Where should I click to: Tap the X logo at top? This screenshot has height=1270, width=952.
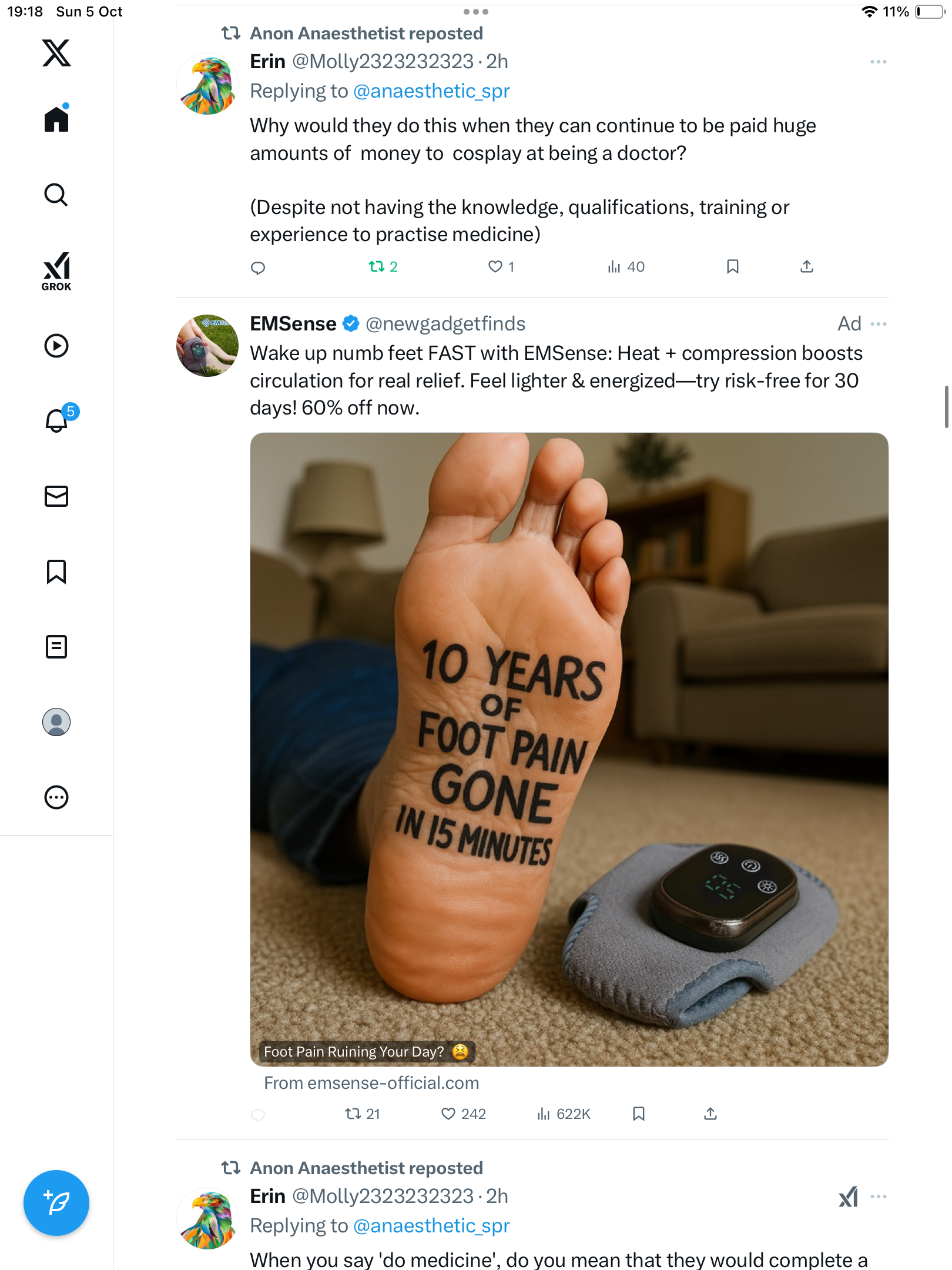[x=56, y=53]
